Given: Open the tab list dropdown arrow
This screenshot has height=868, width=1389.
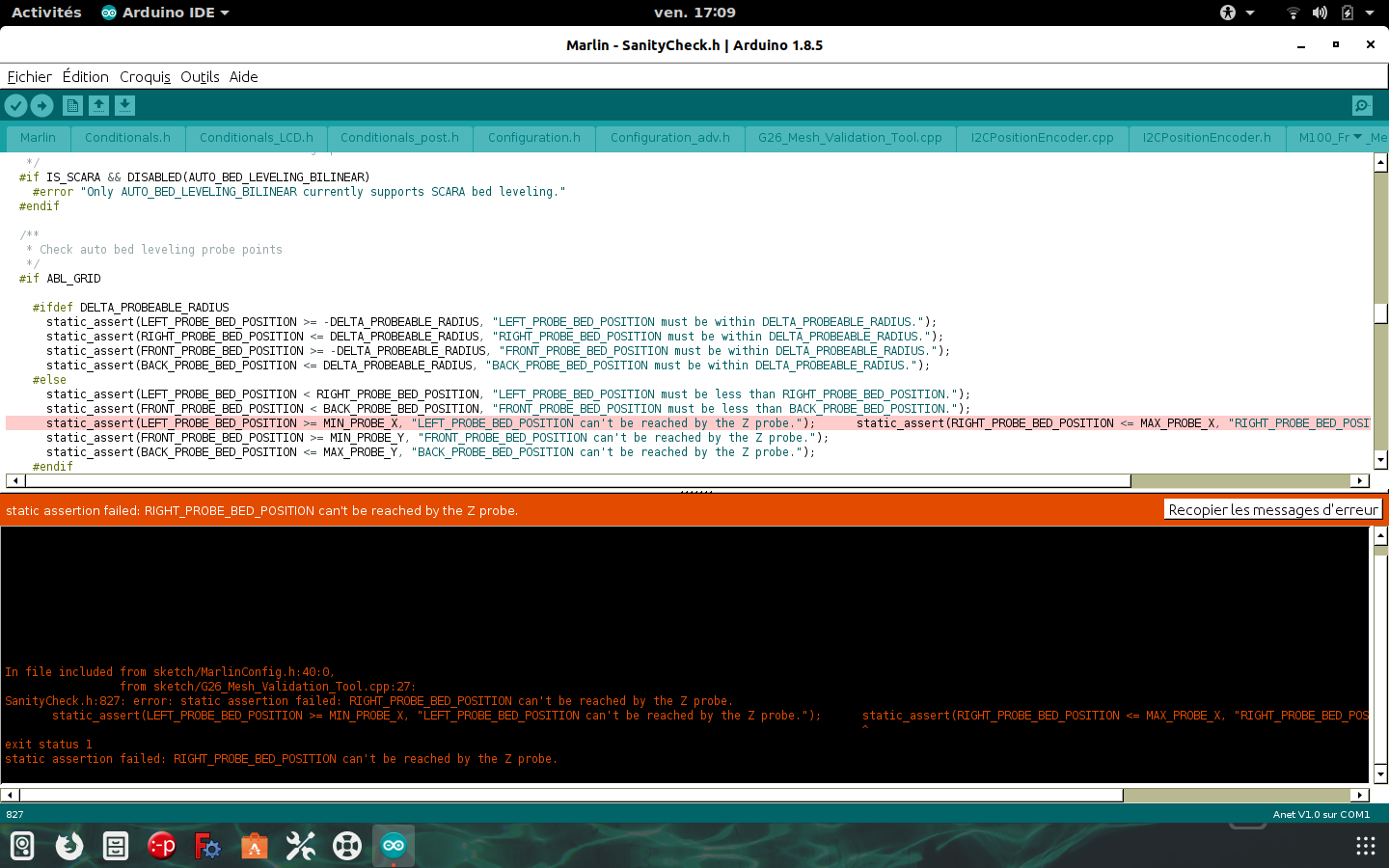Looking at the screenshot, I should (x=1358, y=137).
